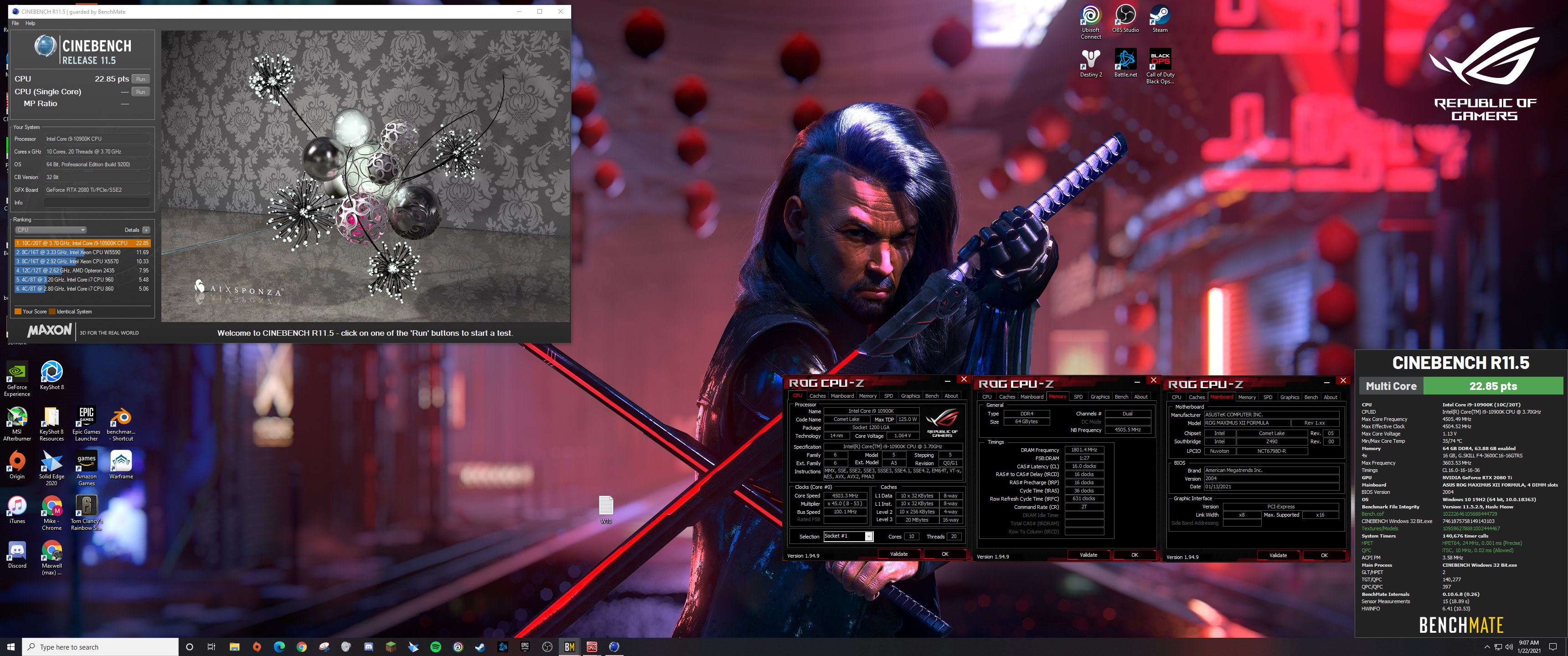This screenshot has height=656, width=1568.
Task: Open Solid Edge 2020 desktop icon
Action: pyautogui.click(x=52, y=468)
